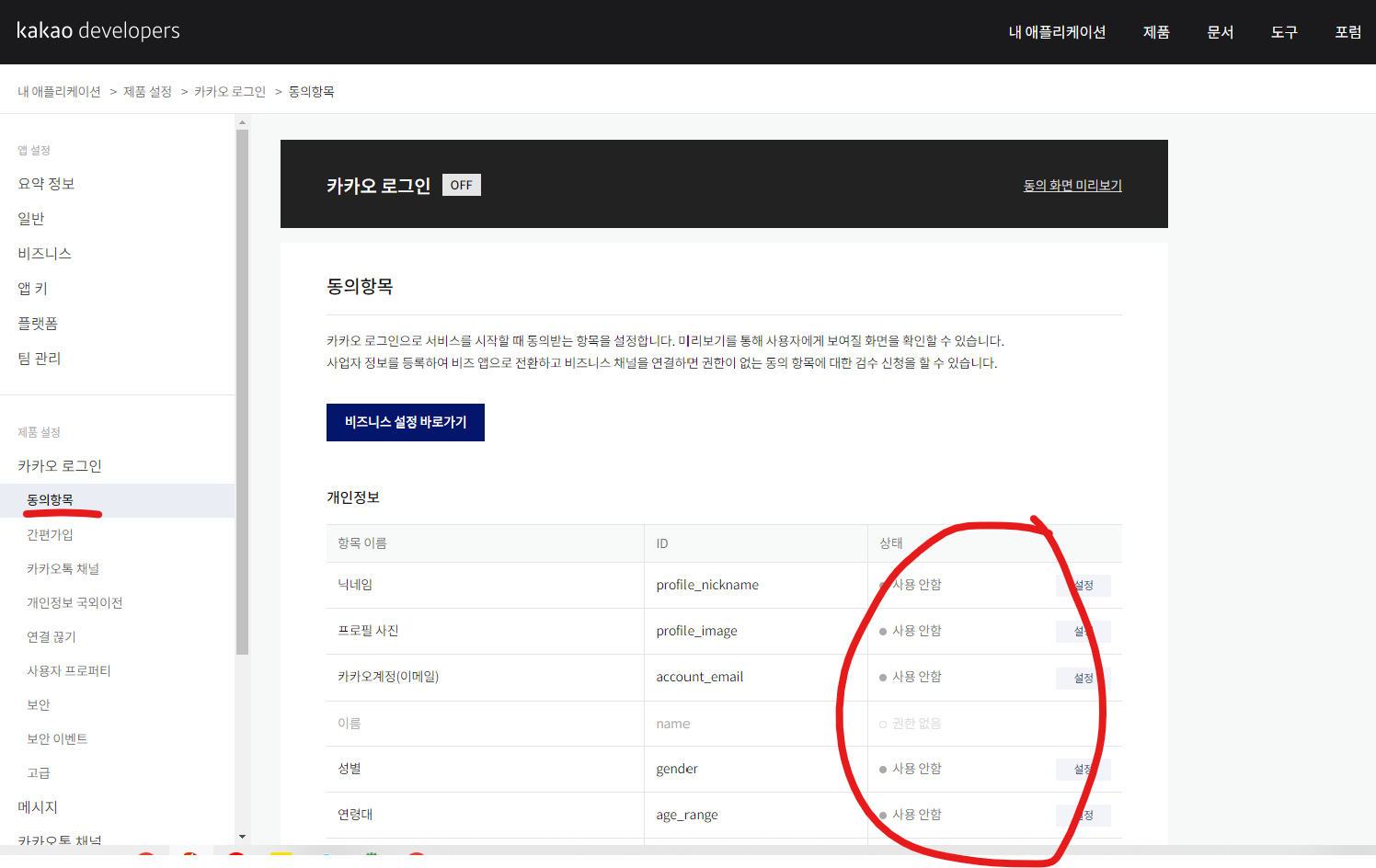Select 요약 정보 in sidebar
The height and width of the screenshot is (868, 1376).
click(x=46, y=184)
